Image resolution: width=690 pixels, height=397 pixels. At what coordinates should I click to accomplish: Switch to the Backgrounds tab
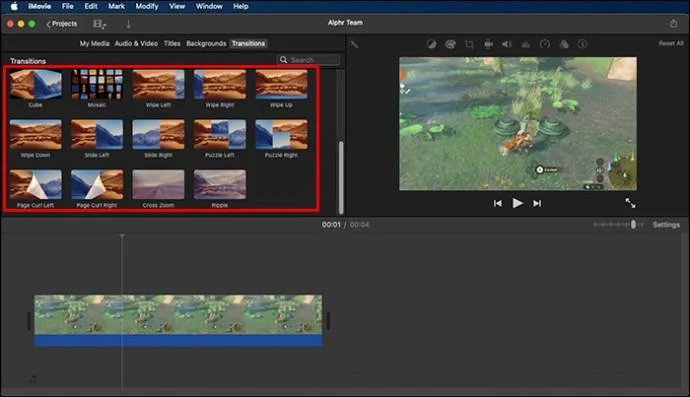[206, 43]
